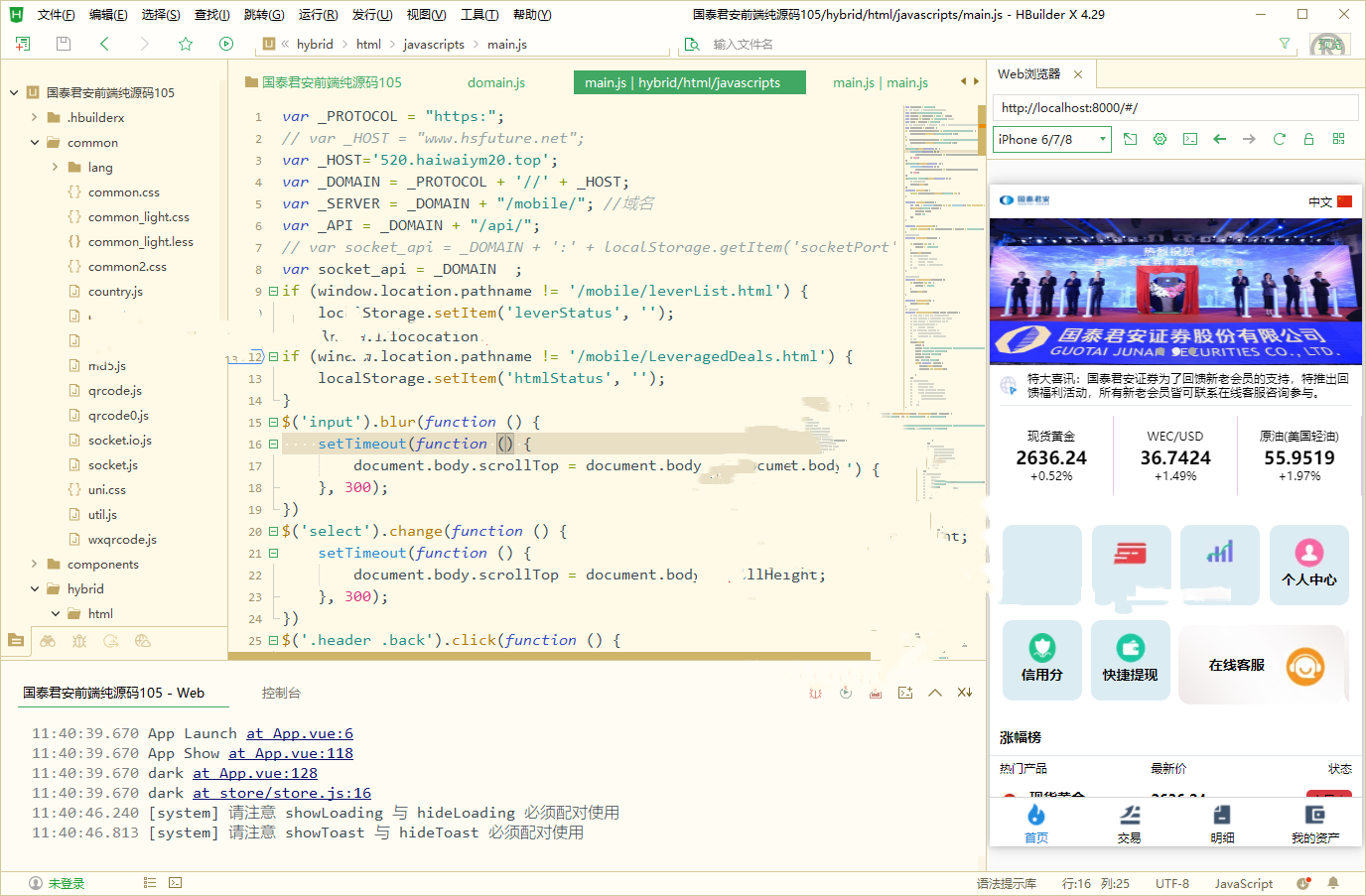1366x896 pixels.
Task: Open browser settings gear icon
Action: coord(1160,139)
